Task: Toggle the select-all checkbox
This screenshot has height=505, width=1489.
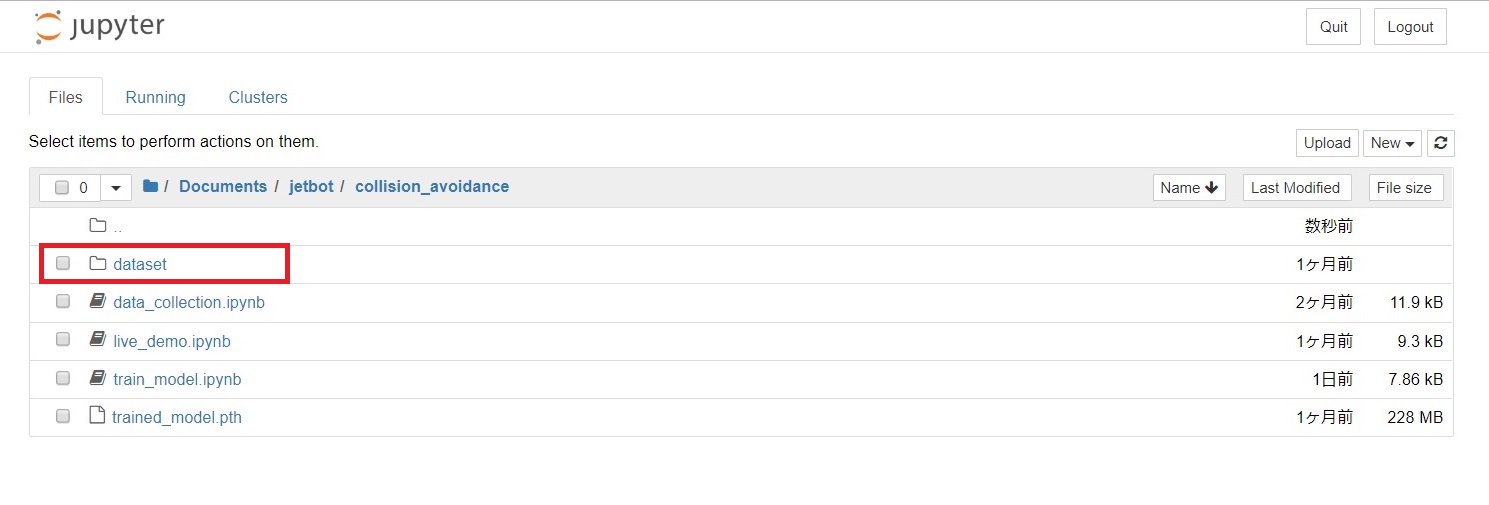Action: 62,187
